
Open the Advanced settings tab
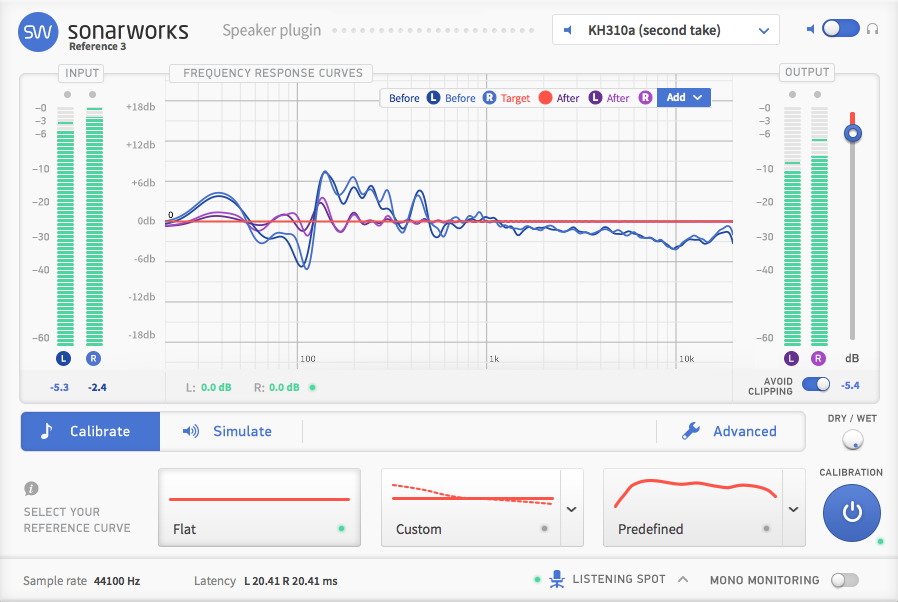730,431
